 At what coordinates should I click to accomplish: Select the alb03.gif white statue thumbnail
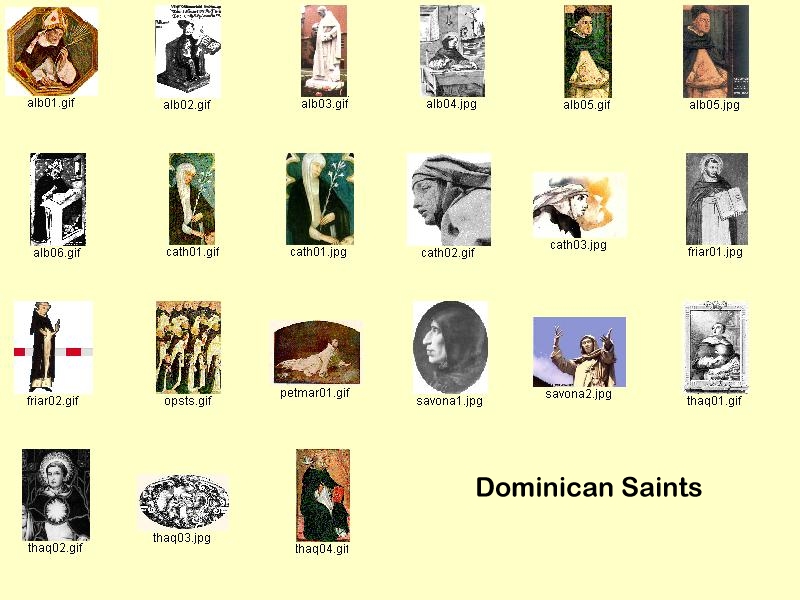click(324, 51)
